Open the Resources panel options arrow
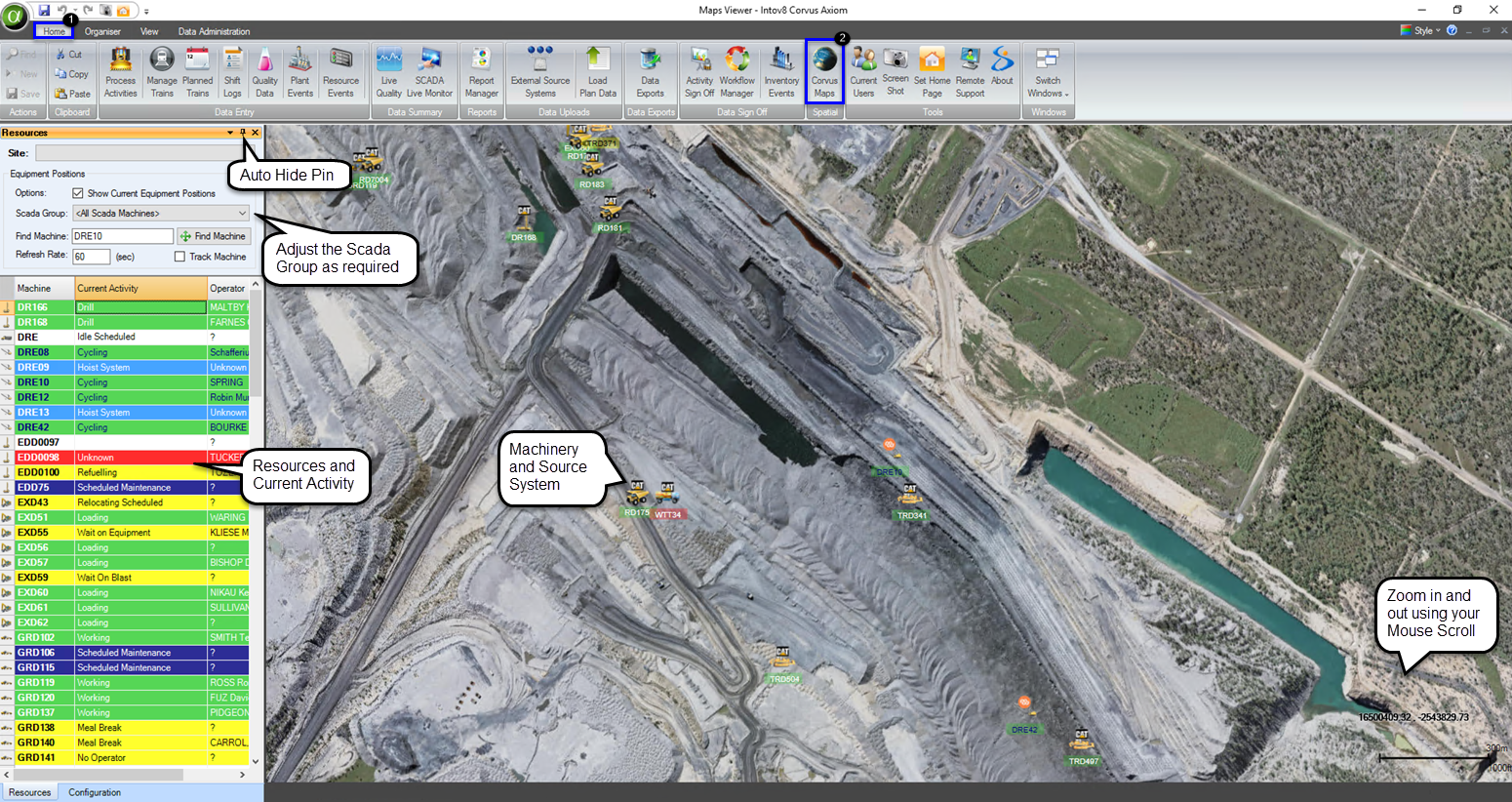This screenshot has height=802, width=1512. pos(230,133)
